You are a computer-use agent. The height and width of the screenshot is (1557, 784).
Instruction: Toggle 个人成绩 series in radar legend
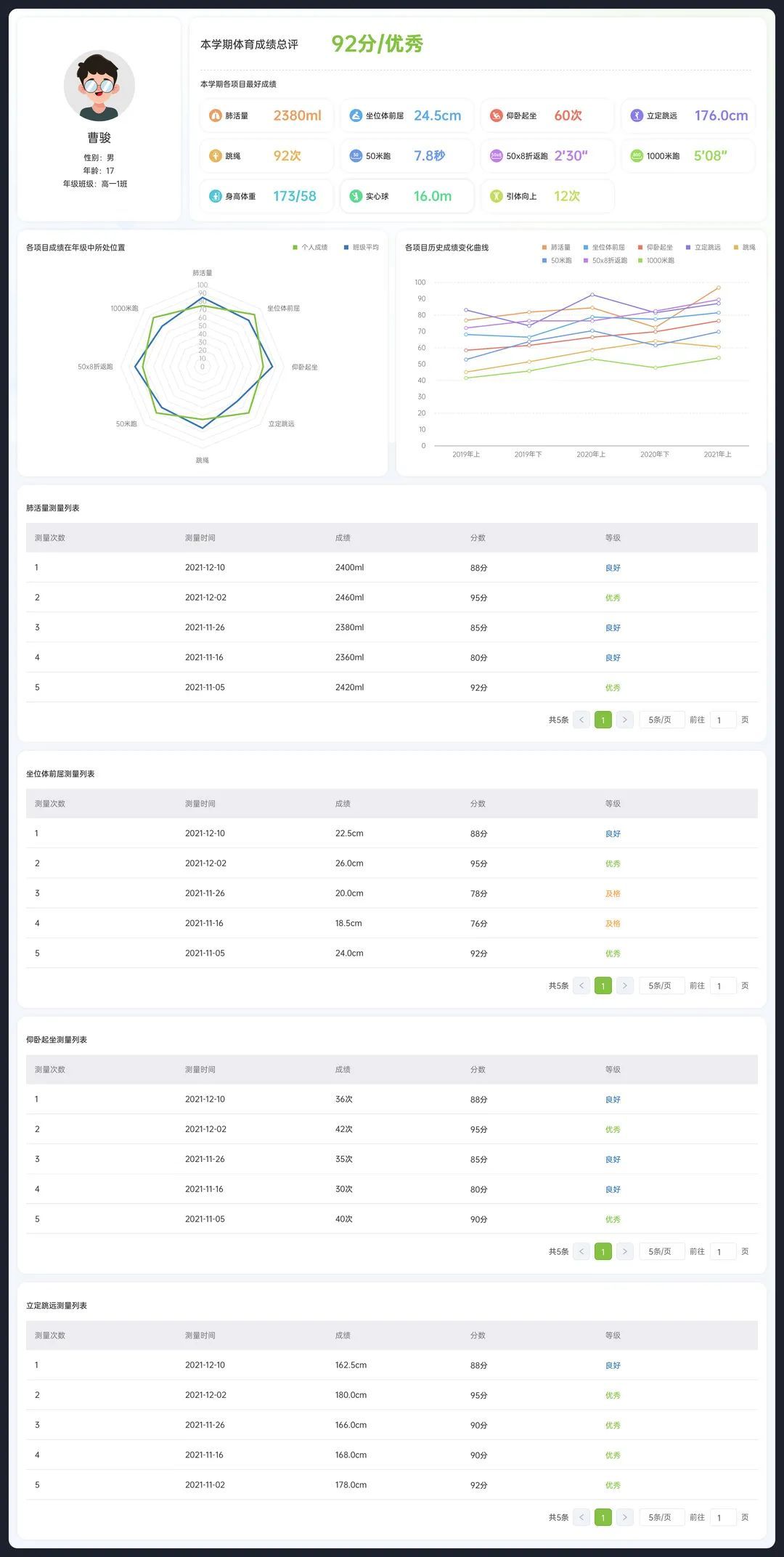310,248
